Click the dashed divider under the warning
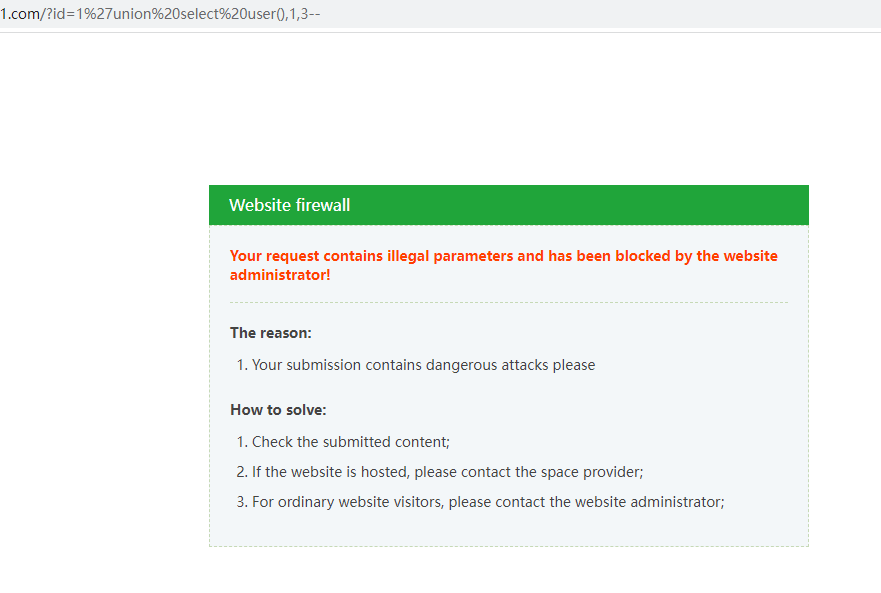The height and width of the screenshot is (593, 881). click(509, 299)
